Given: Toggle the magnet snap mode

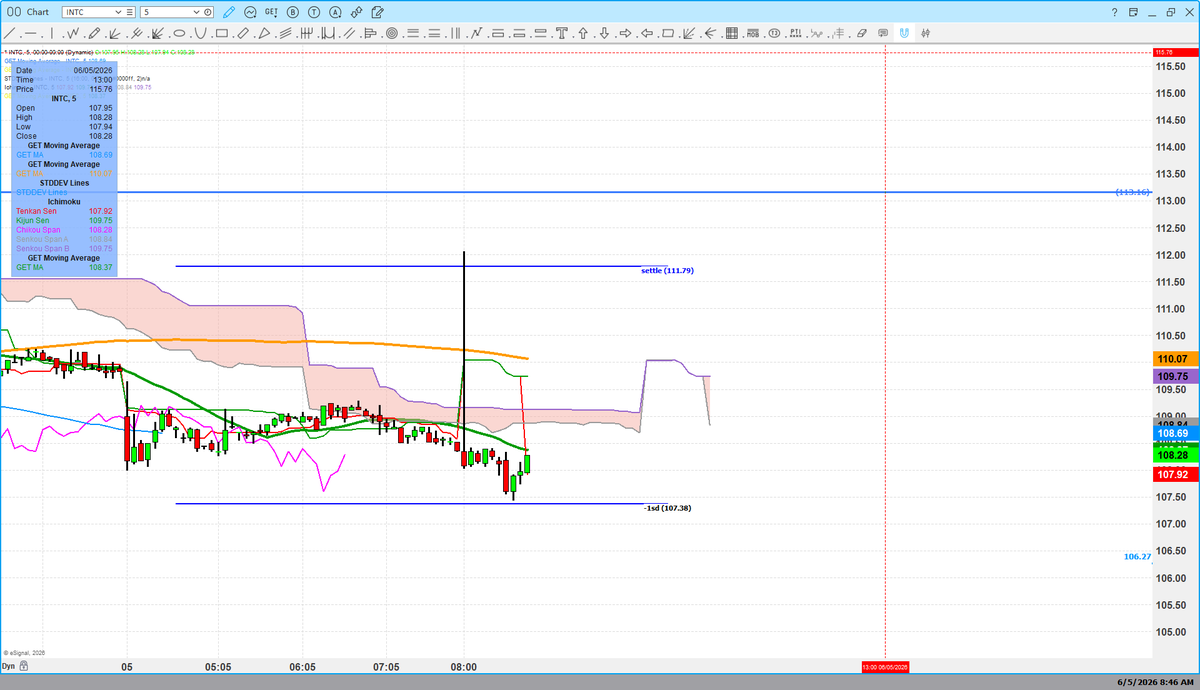Looking at the screenshot, I should point(904,33).
